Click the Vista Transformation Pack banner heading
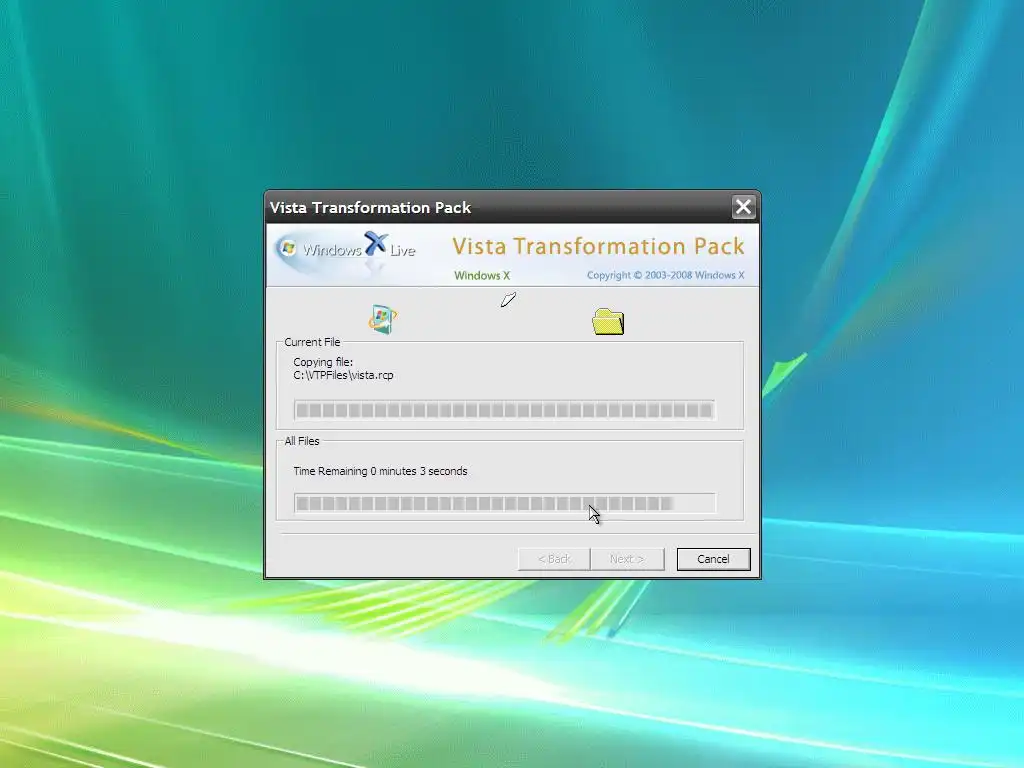The image size is (1024, 768). click(598, 246)
